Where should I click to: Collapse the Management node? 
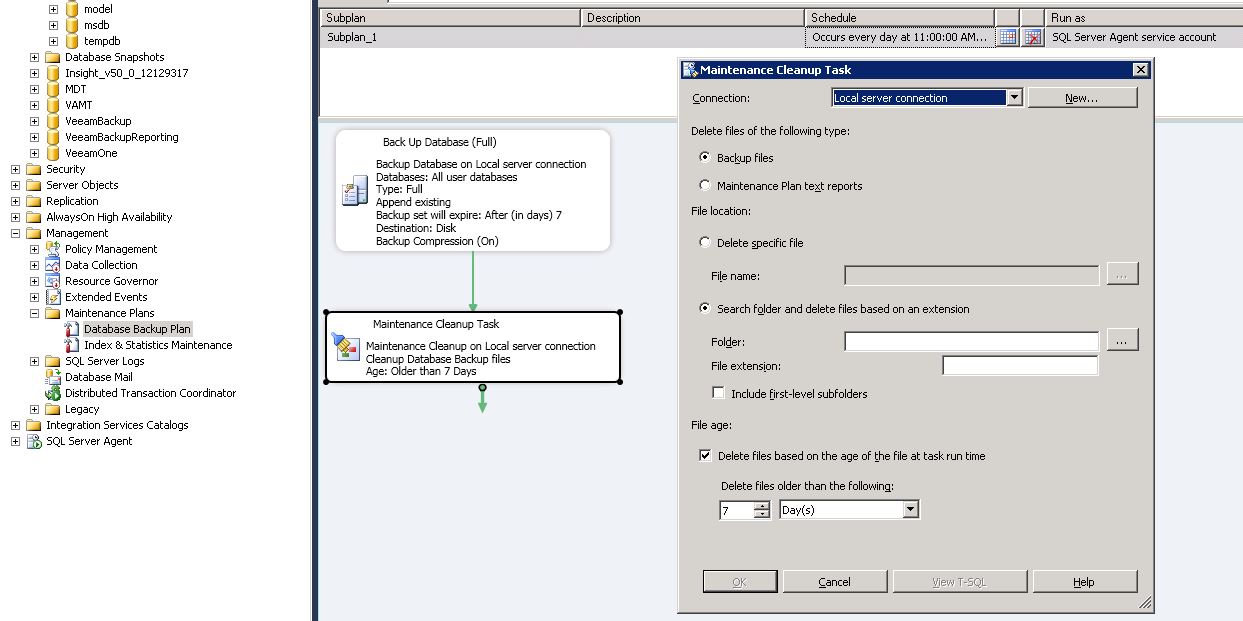(15, 233)
